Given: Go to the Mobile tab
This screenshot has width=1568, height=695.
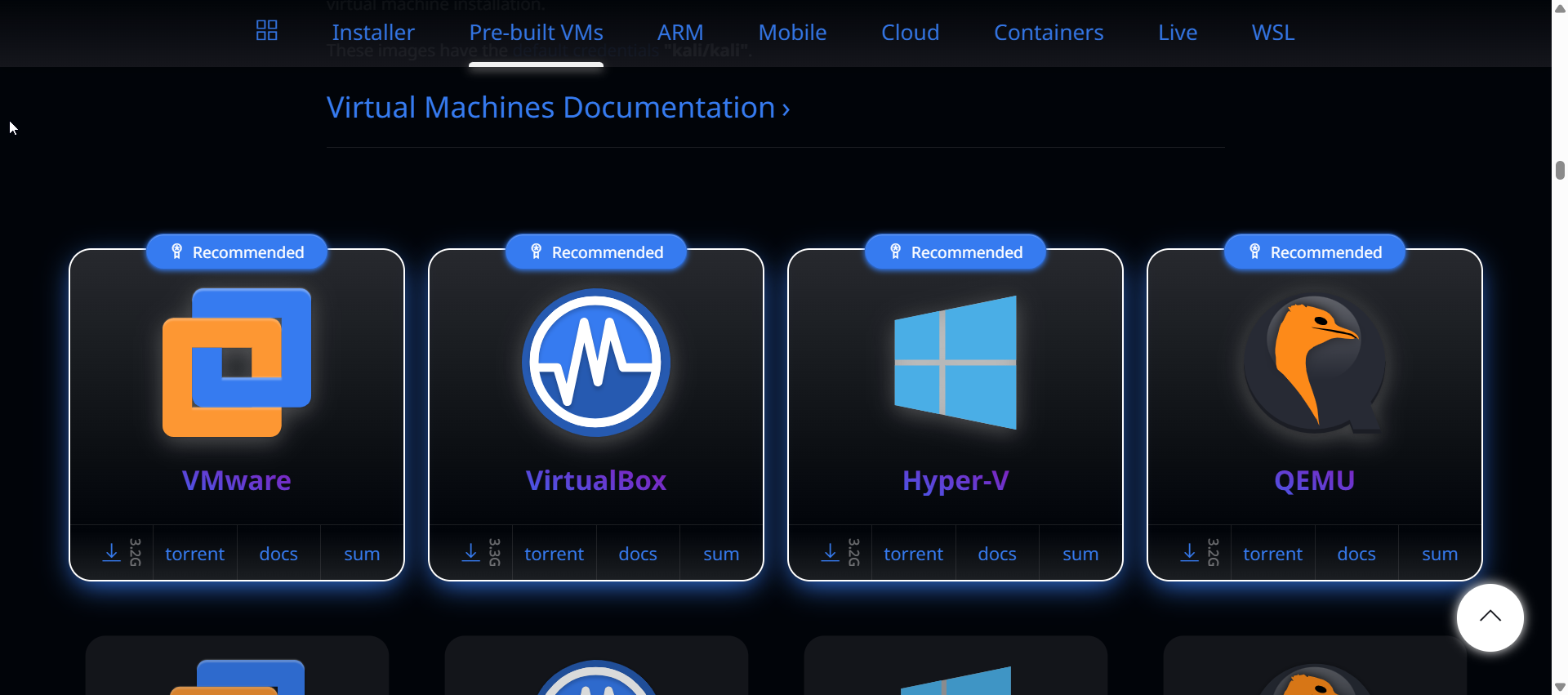Looking at the screenshot, I should pyautogui.click(x=792, y=33).
